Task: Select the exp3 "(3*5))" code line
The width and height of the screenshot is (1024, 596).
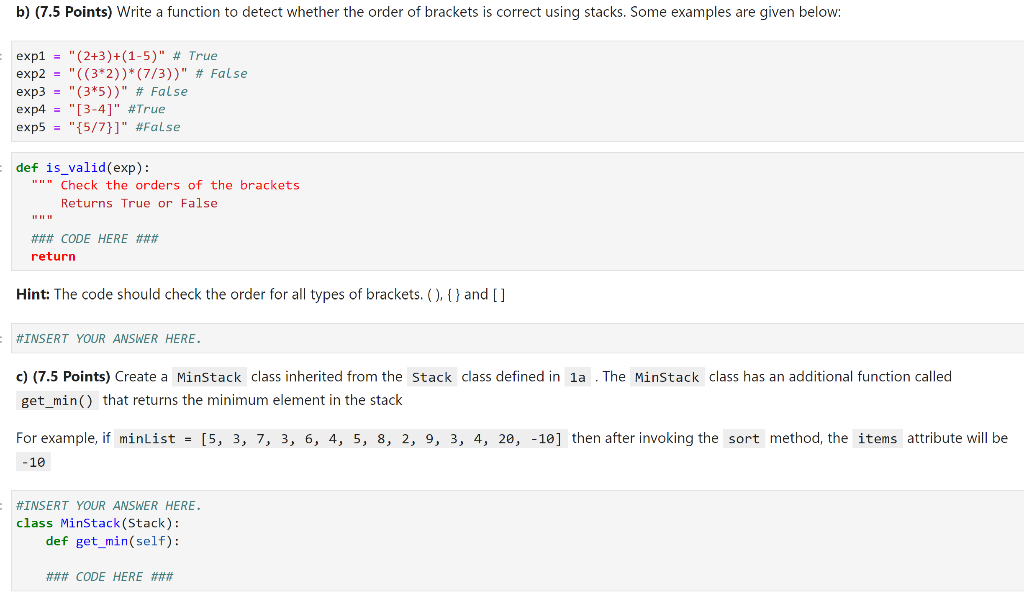Action: (102, 92)
